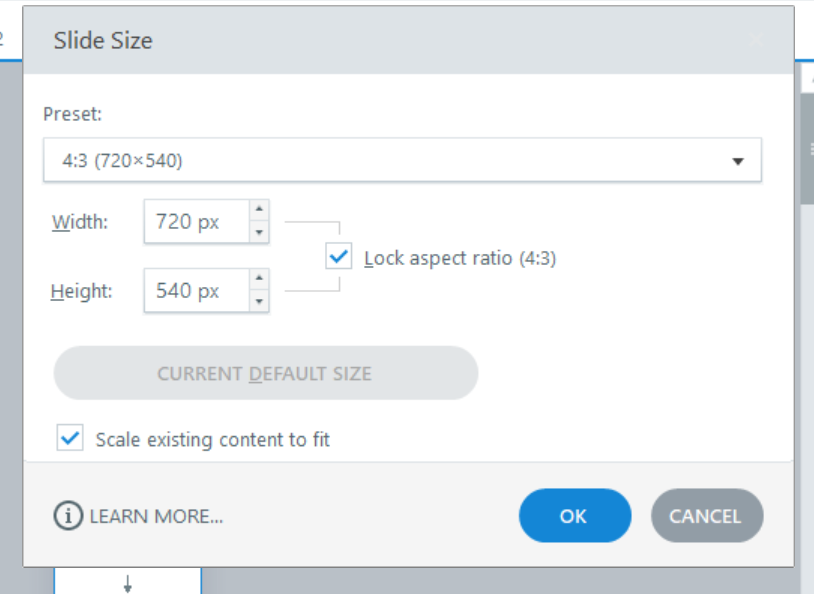Click the Width input field
This screenshot has height=594, width=814.
click(x=195, y=221)
